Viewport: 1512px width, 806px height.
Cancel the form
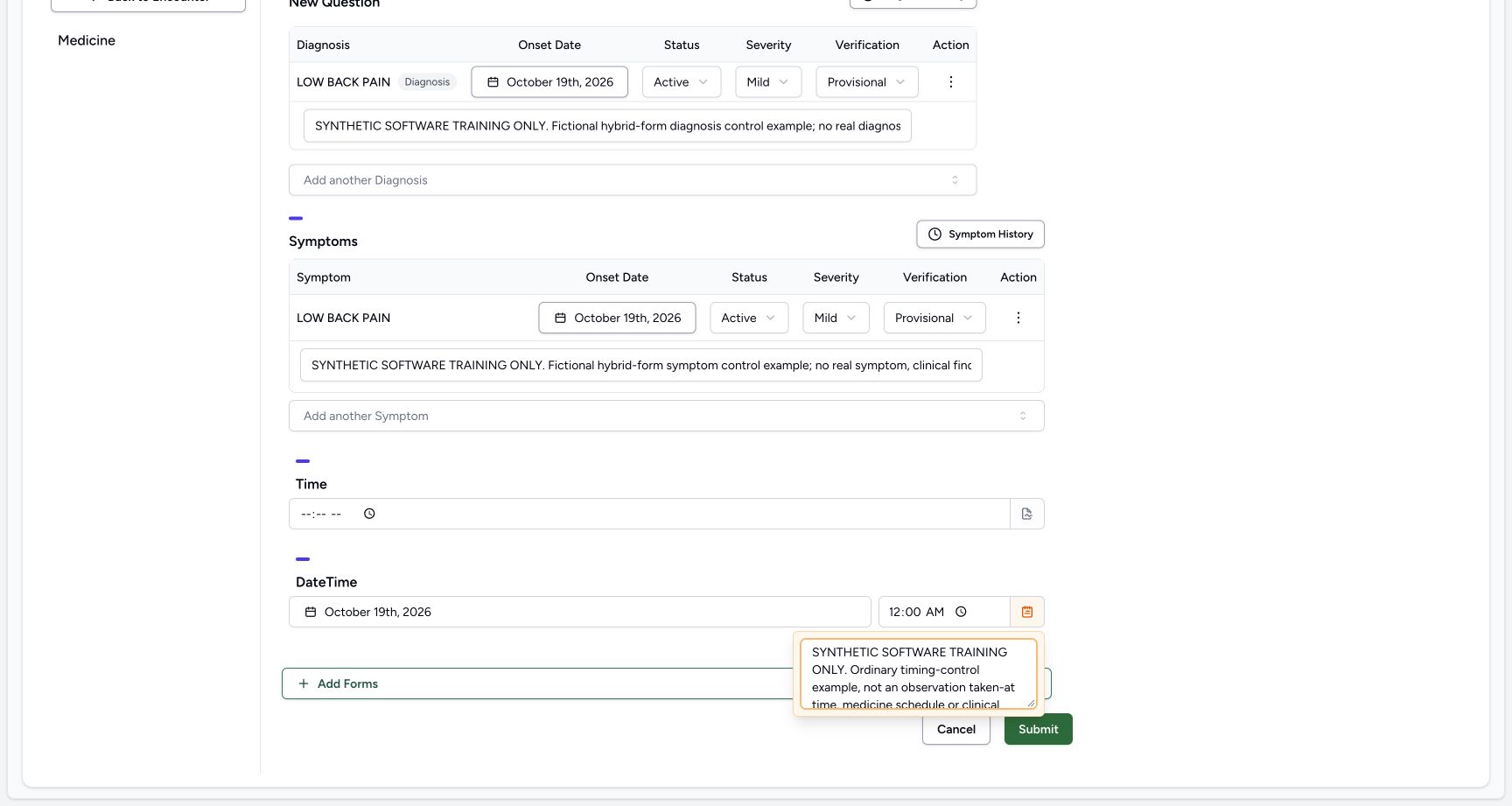[x=956, y=729]
